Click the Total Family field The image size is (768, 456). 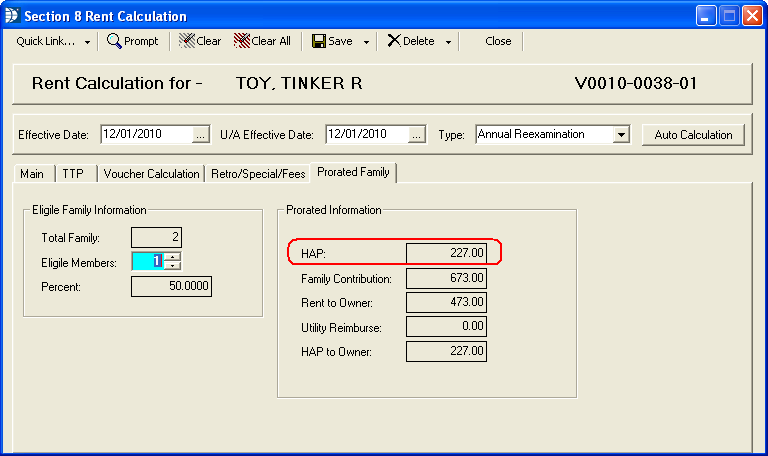156,238
